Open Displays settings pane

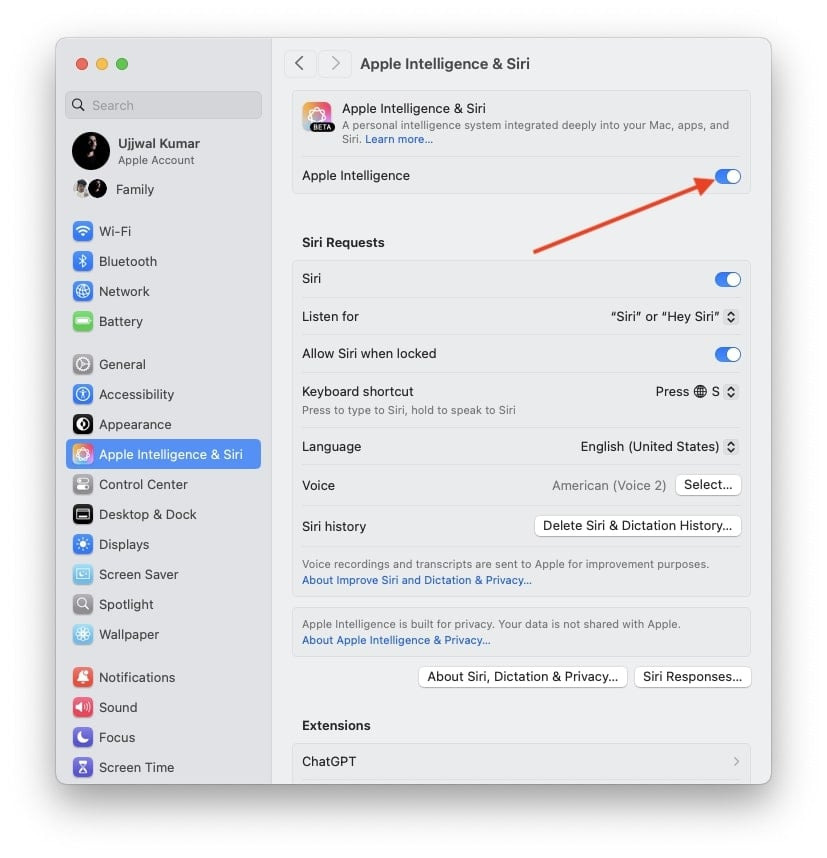tap(163, 545)
